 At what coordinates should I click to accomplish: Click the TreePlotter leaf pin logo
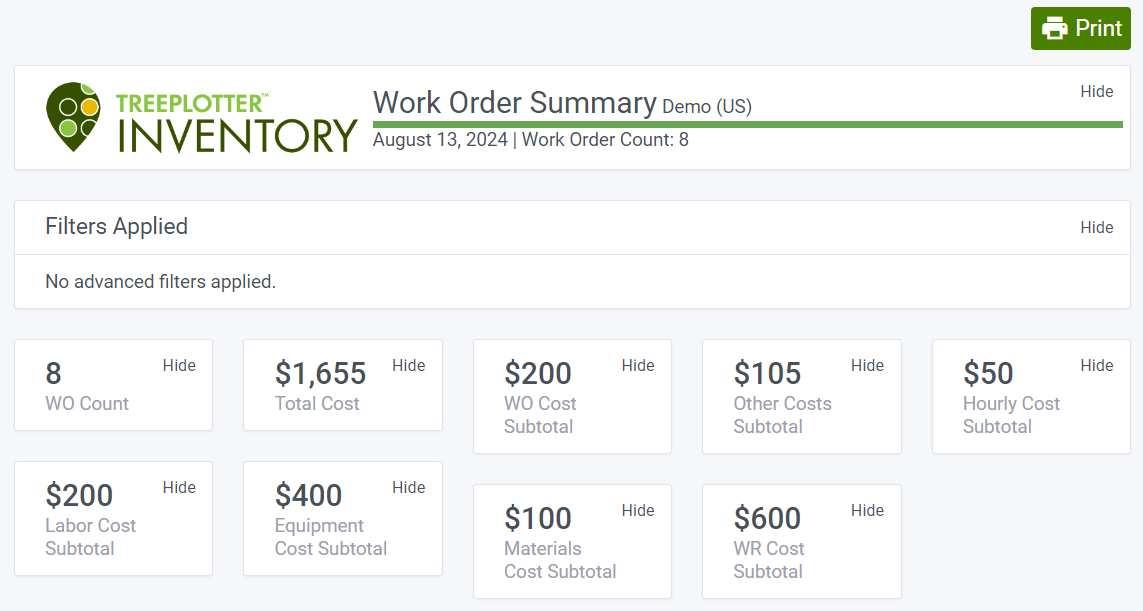click(75, 117)
